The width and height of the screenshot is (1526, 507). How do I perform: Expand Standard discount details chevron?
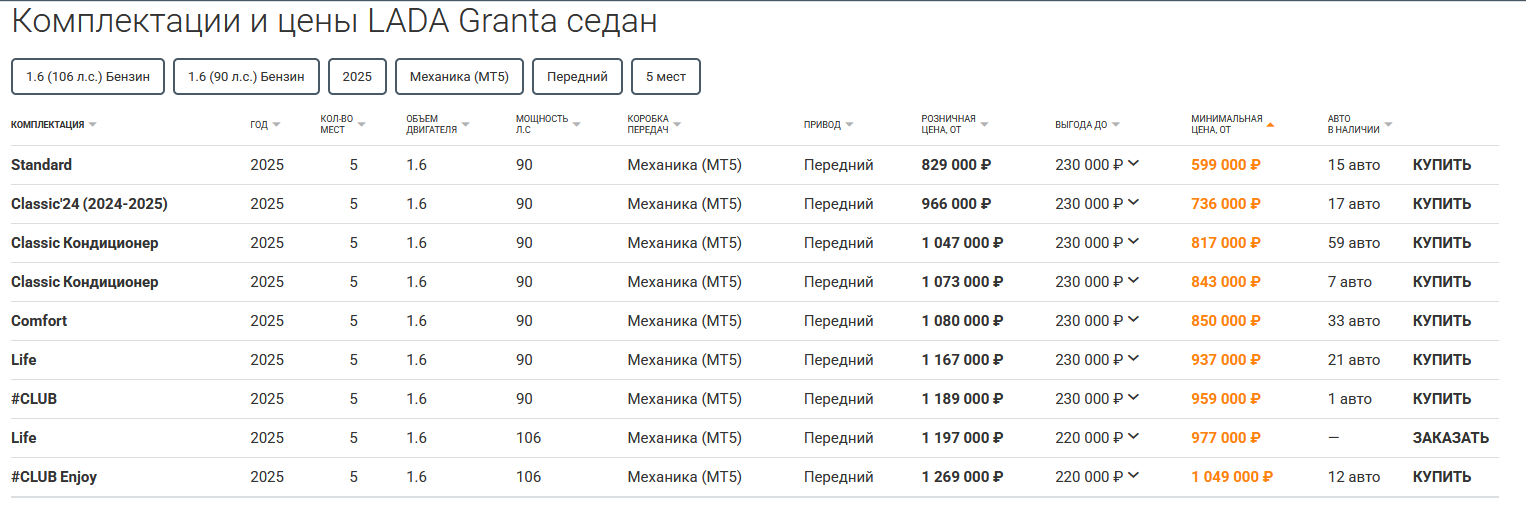(1133, 163)
